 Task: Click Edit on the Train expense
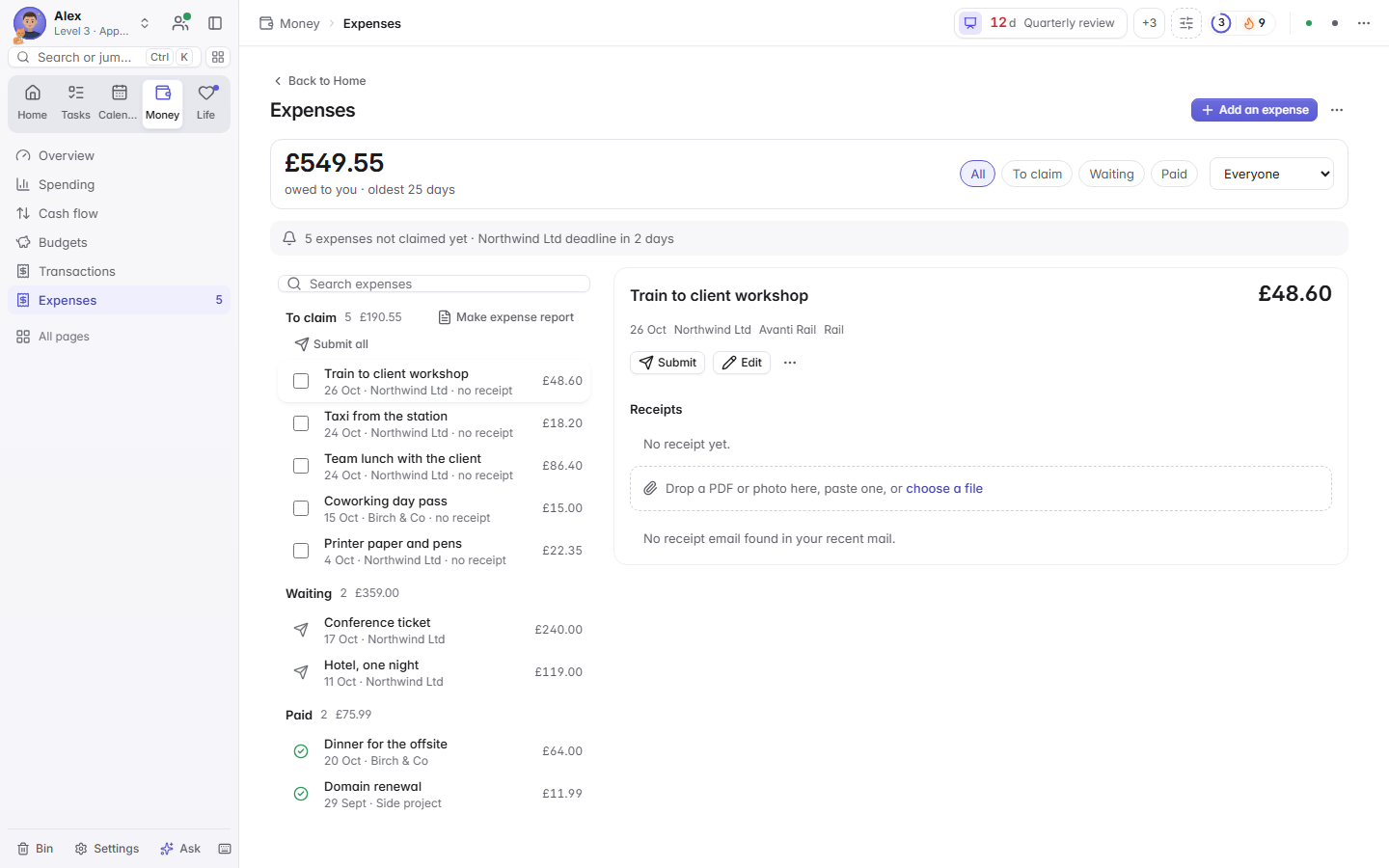point(742,363)
